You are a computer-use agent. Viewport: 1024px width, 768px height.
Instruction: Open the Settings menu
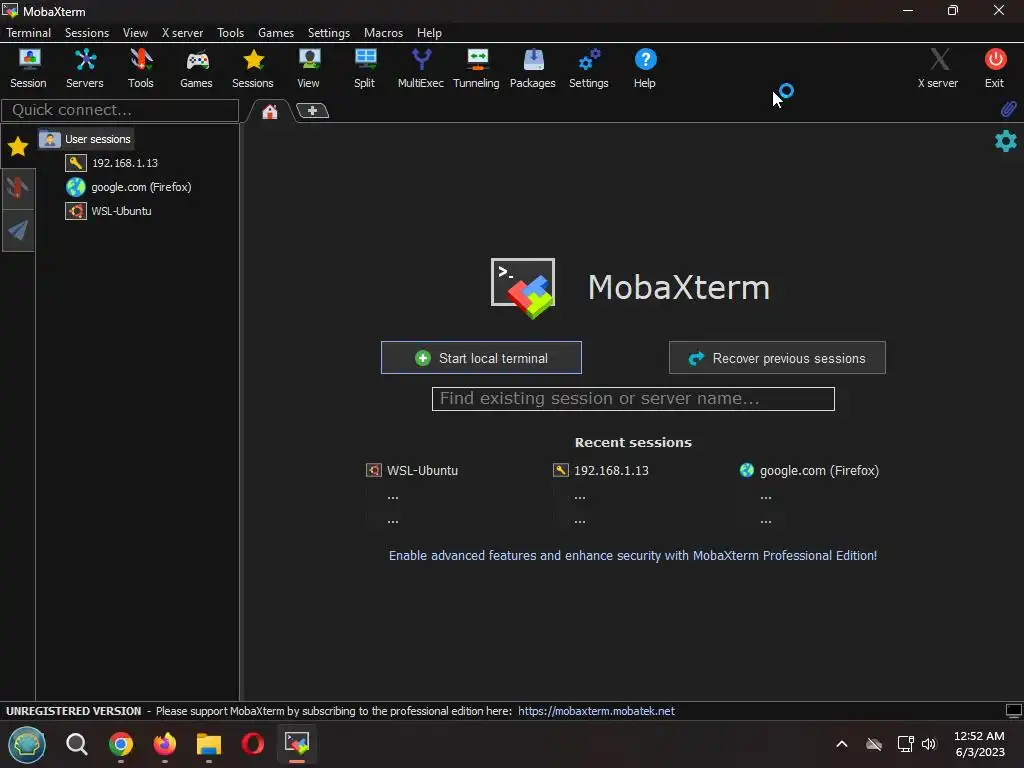click(x=328, y=33)
